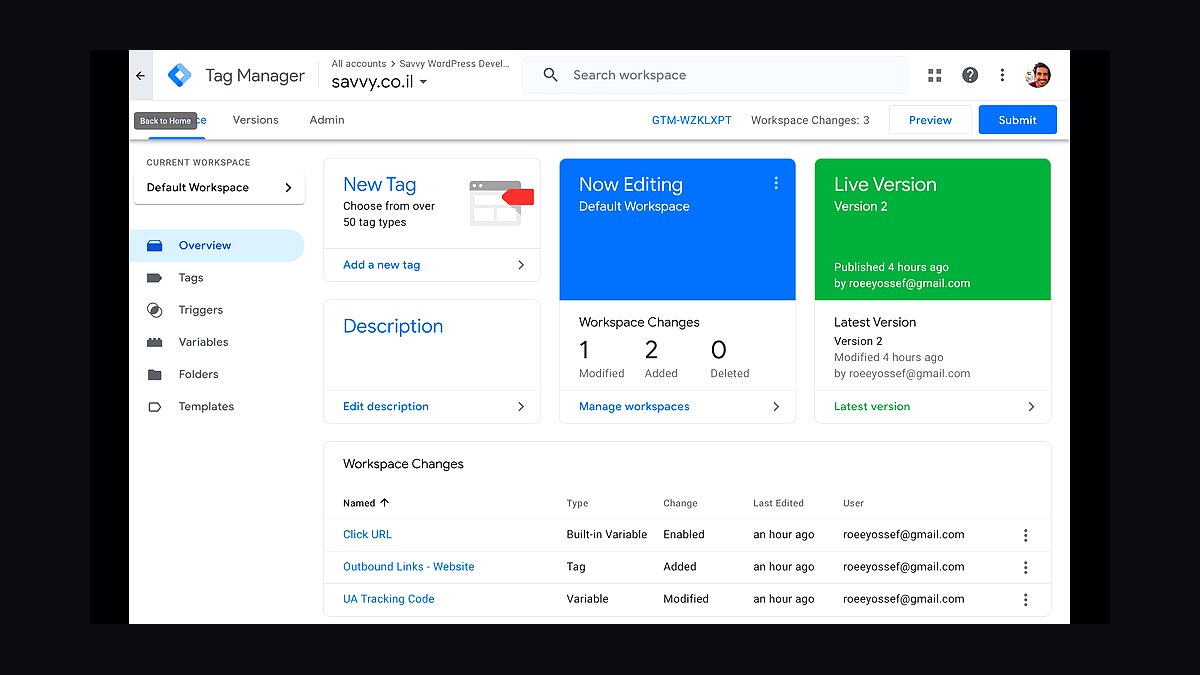This screenshot has width=1200, height=675.
Task: Switch to the Versions tab
Action: [255, 120]
